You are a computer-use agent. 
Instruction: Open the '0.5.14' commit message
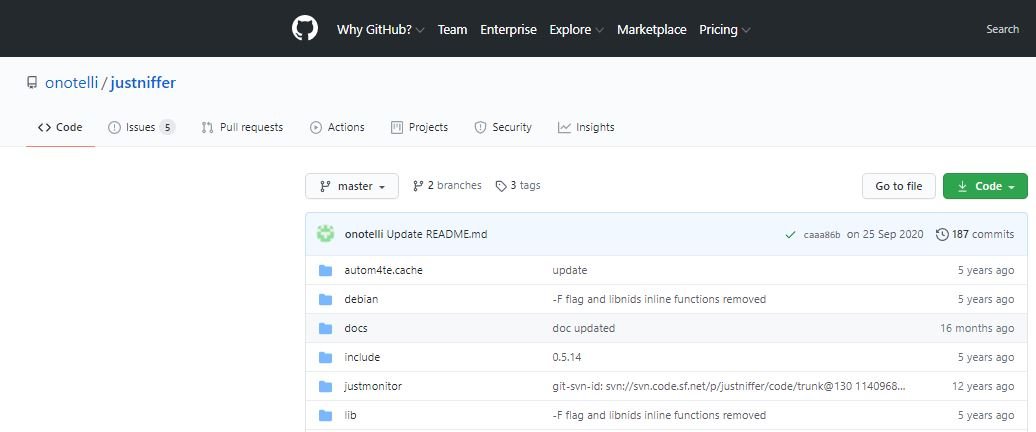(x=567, y=357)
